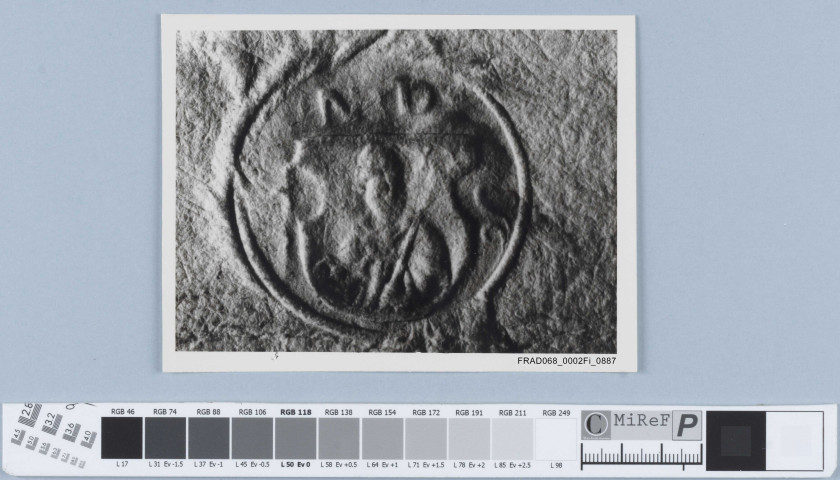
Task: Click the RGB 249 white patch
Action: [556, 438]
